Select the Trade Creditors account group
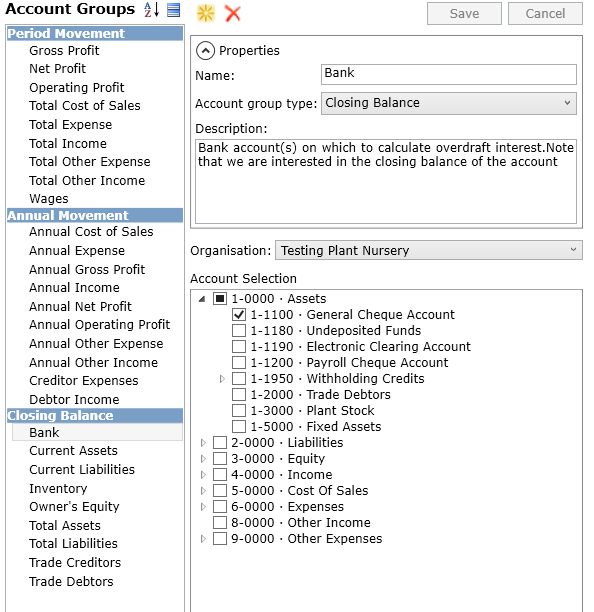The height and width of the screenshot is (612, 594). click(75, 562)
